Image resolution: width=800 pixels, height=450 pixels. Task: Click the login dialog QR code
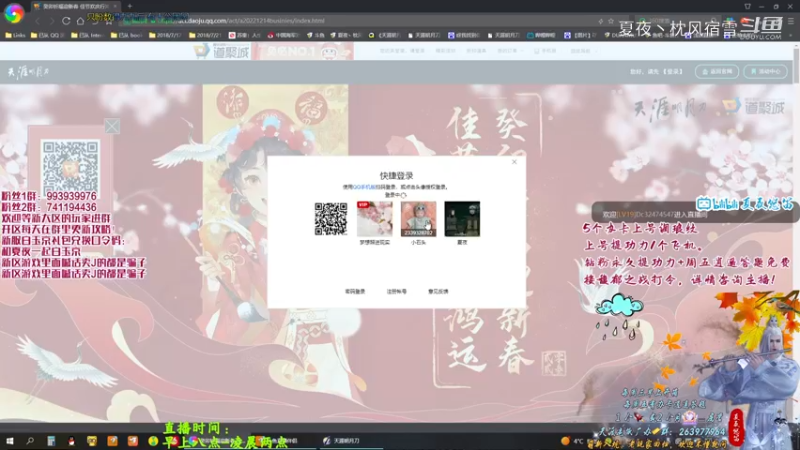click(331, 219)
